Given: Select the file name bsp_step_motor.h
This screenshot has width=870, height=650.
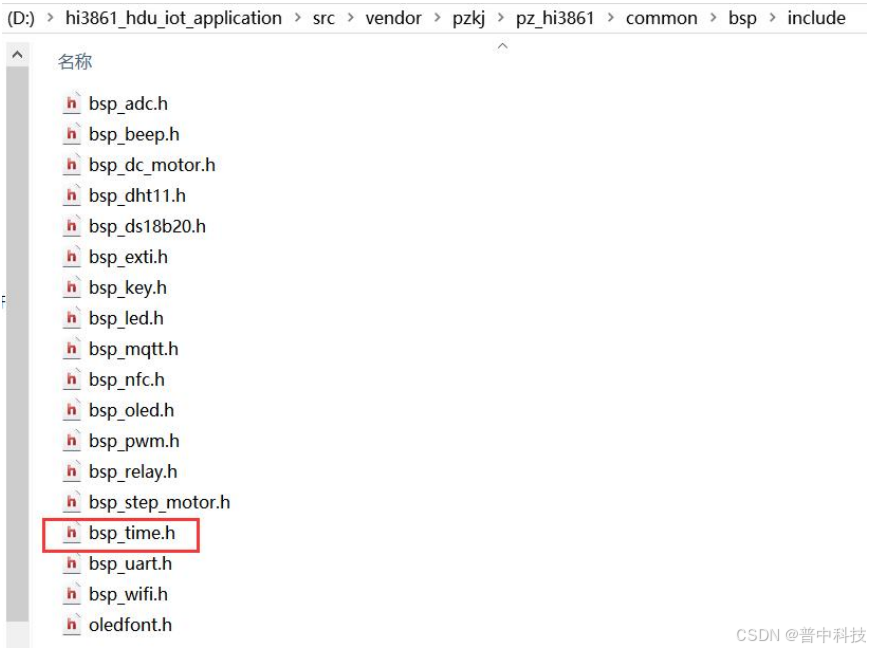Looking at the screenshot, I should [159, 502].
